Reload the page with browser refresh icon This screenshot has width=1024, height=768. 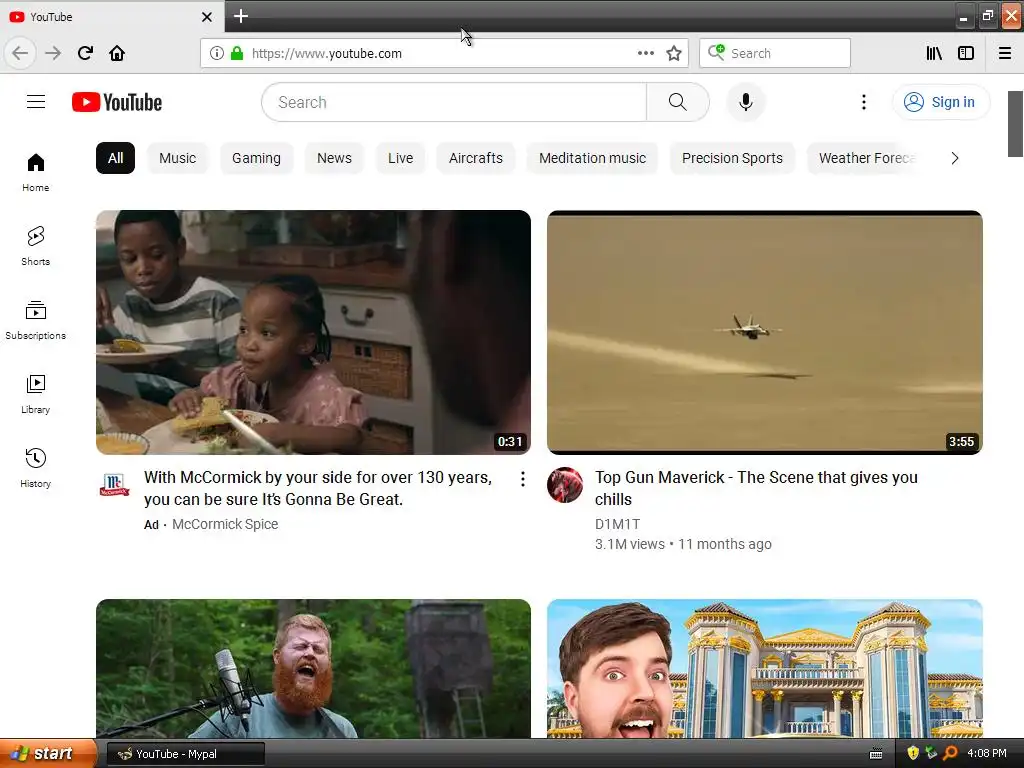[x=86, y=53]
